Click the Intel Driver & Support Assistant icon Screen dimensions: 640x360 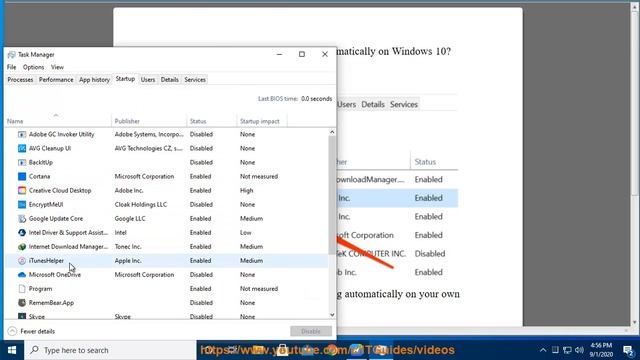[22, 233]
